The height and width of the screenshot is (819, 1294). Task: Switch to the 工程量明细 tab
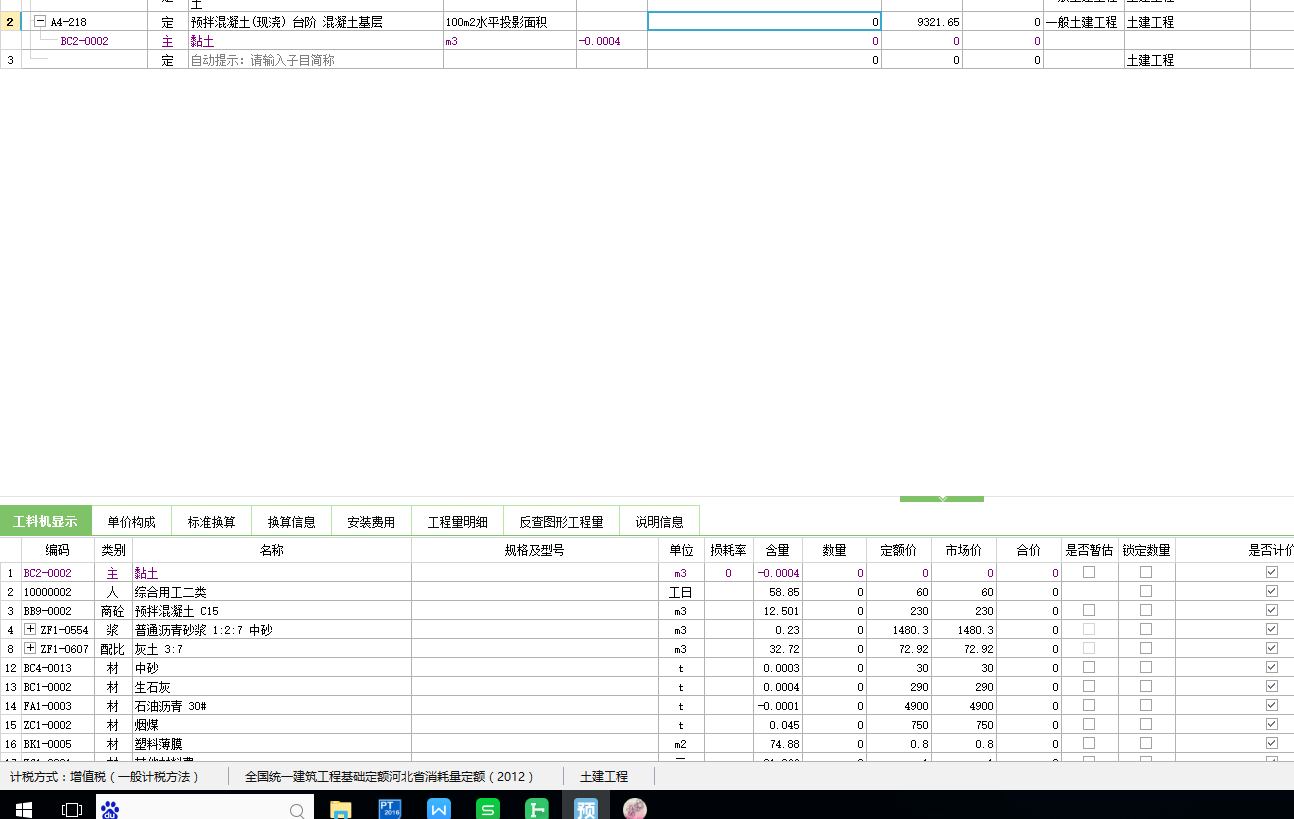pyautogui.click(x=458, y=521)
